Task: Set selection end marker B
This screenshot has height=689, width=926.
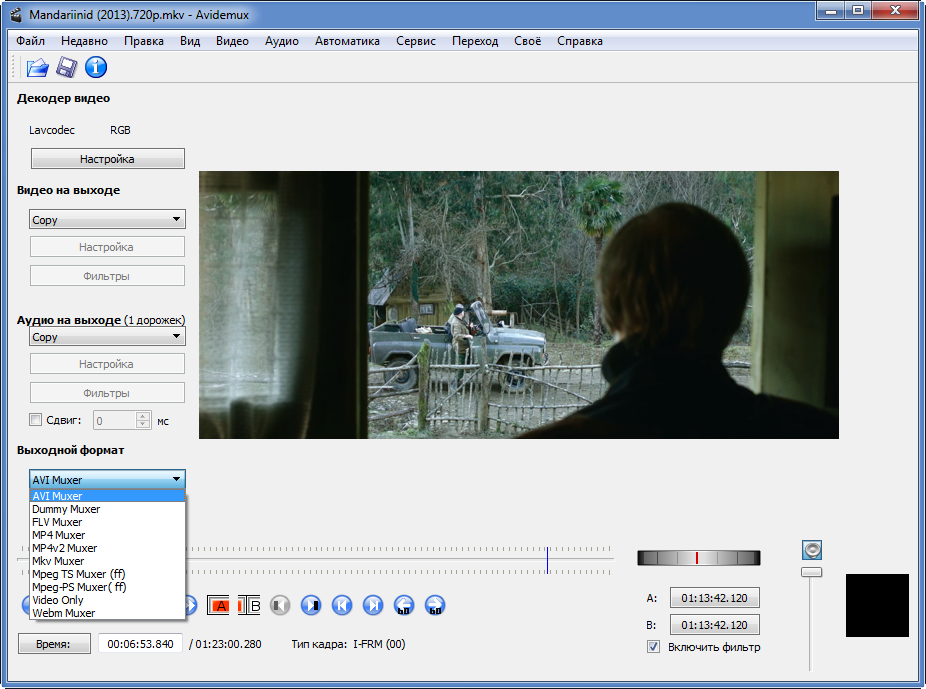Action: click(249, 605)
